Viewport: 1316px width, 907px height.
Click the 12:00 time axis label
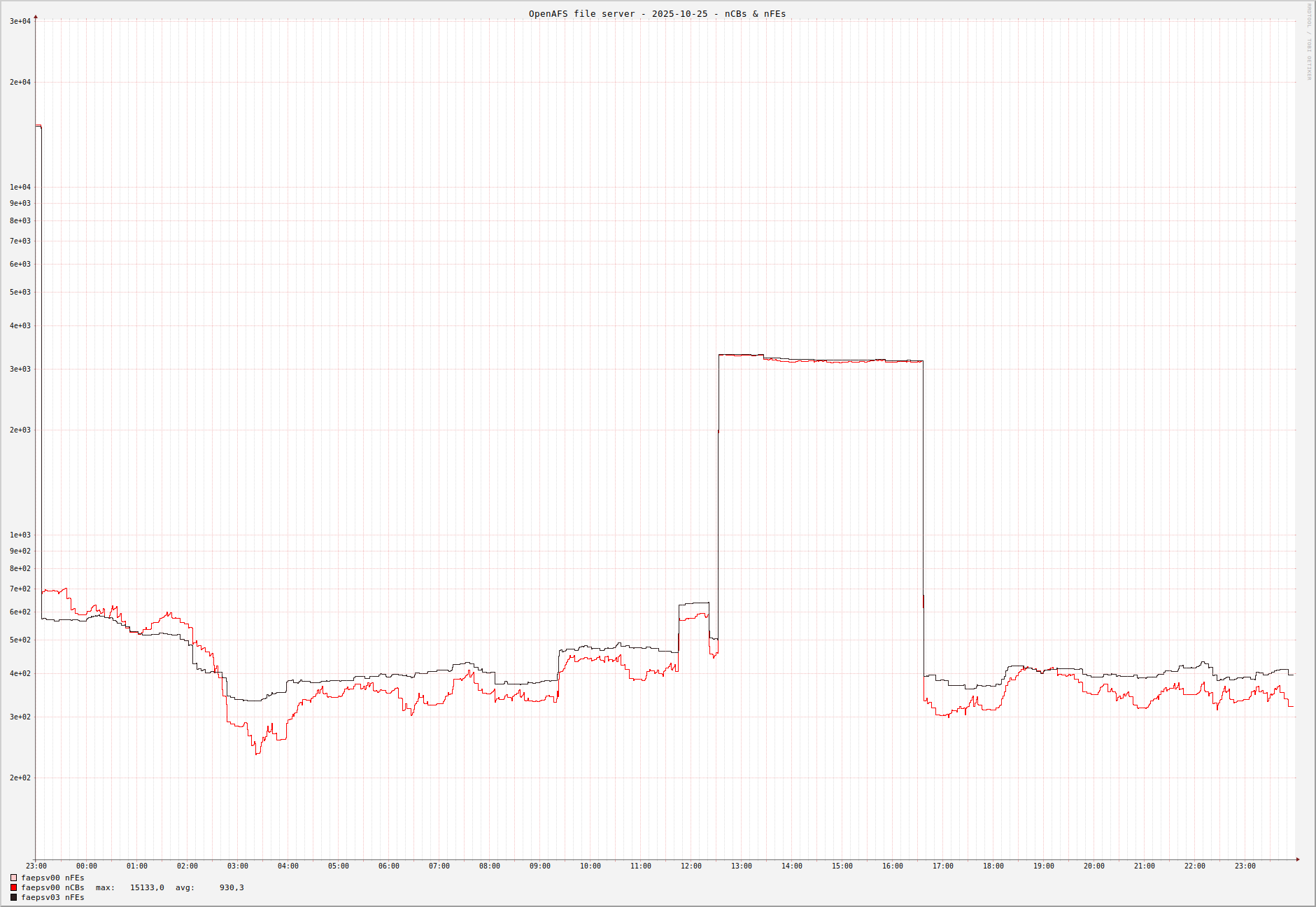(x=691, y=866)
